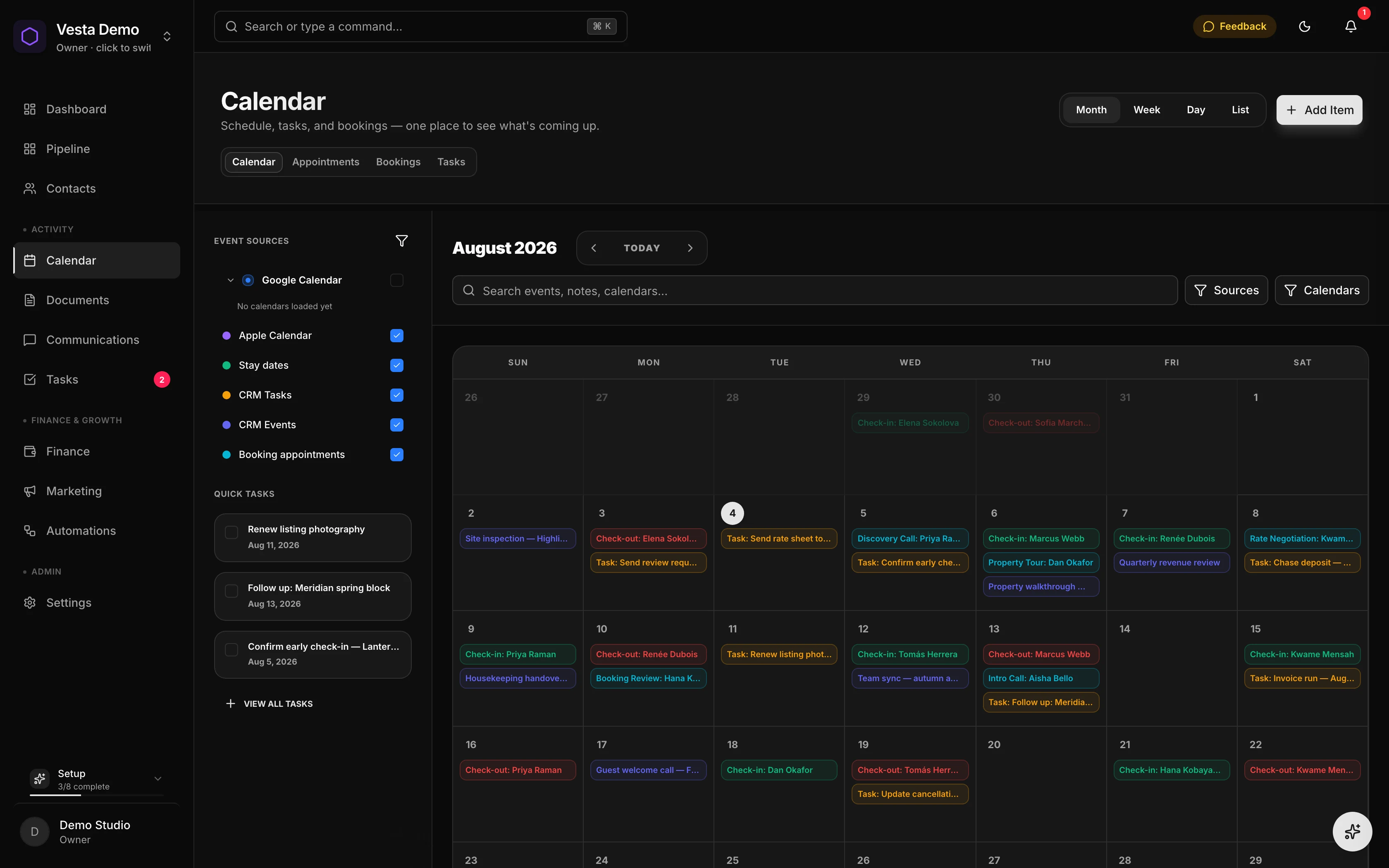Screen dimensions: 1389x868
Task: Focus the Search events, notes, calendars field
Action: click(814, 291)
